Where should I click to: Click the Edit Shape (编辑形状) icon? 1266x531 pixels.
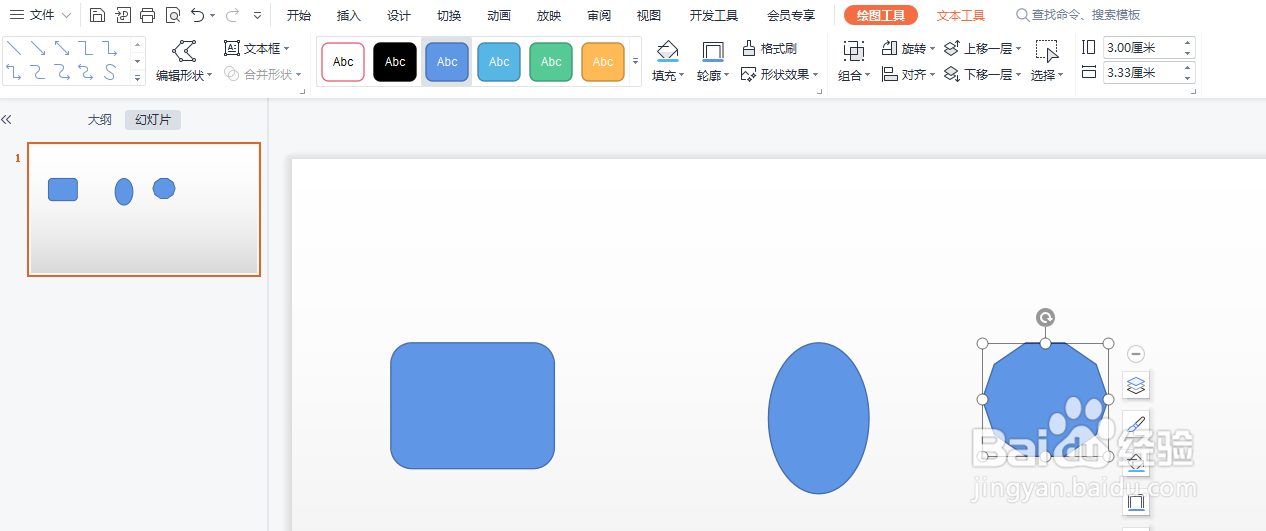(x=184, y=51)
